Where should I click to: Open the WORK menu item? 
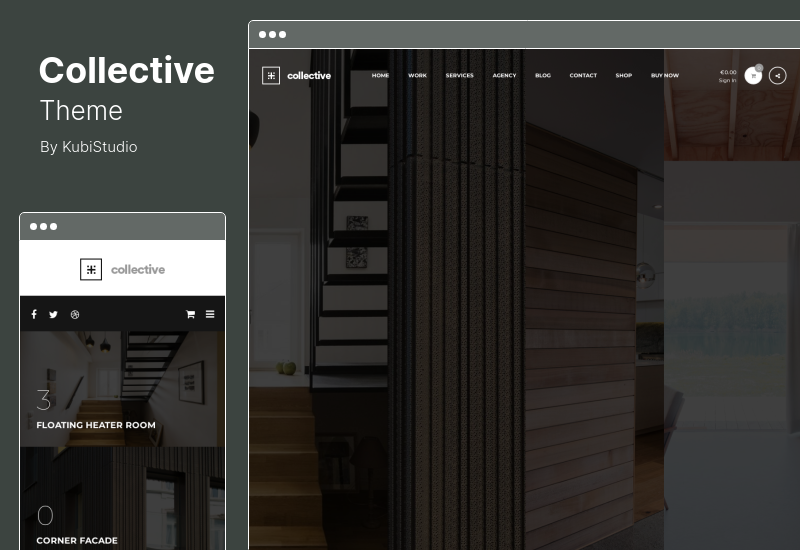click(417, 76)
